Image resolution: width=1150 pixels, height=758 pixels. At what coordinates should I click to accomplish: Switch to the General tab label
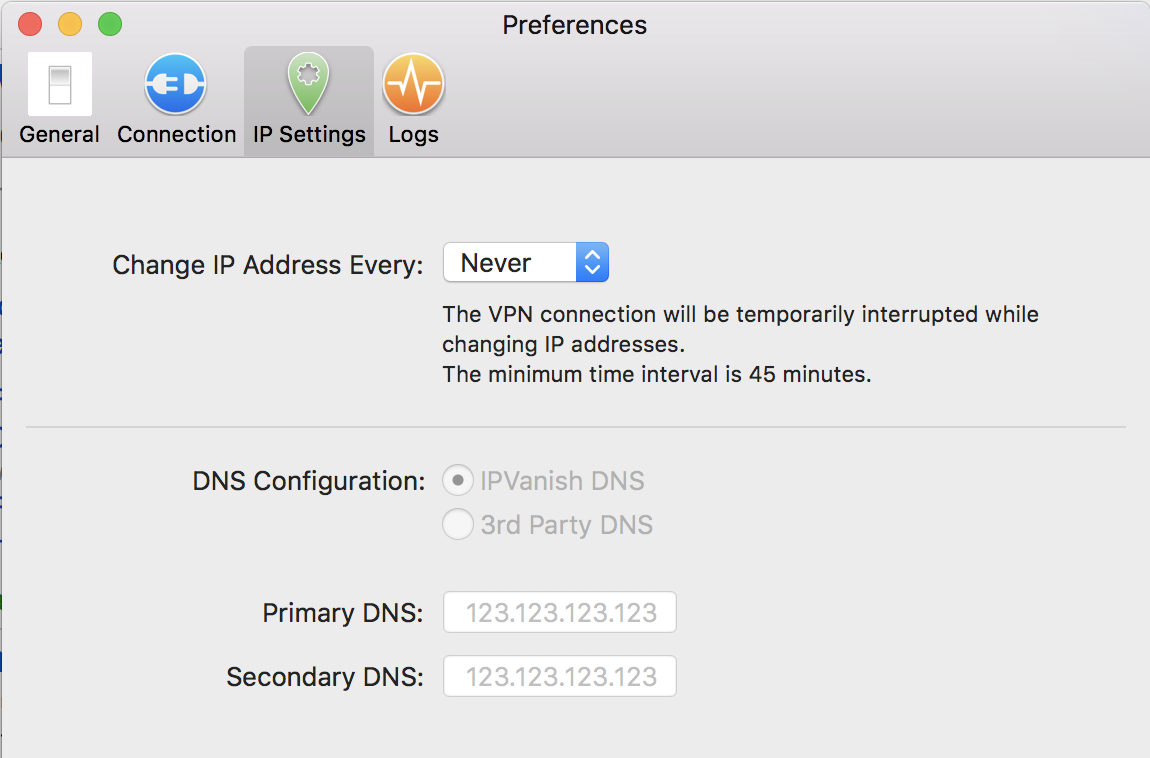(60, 134)
